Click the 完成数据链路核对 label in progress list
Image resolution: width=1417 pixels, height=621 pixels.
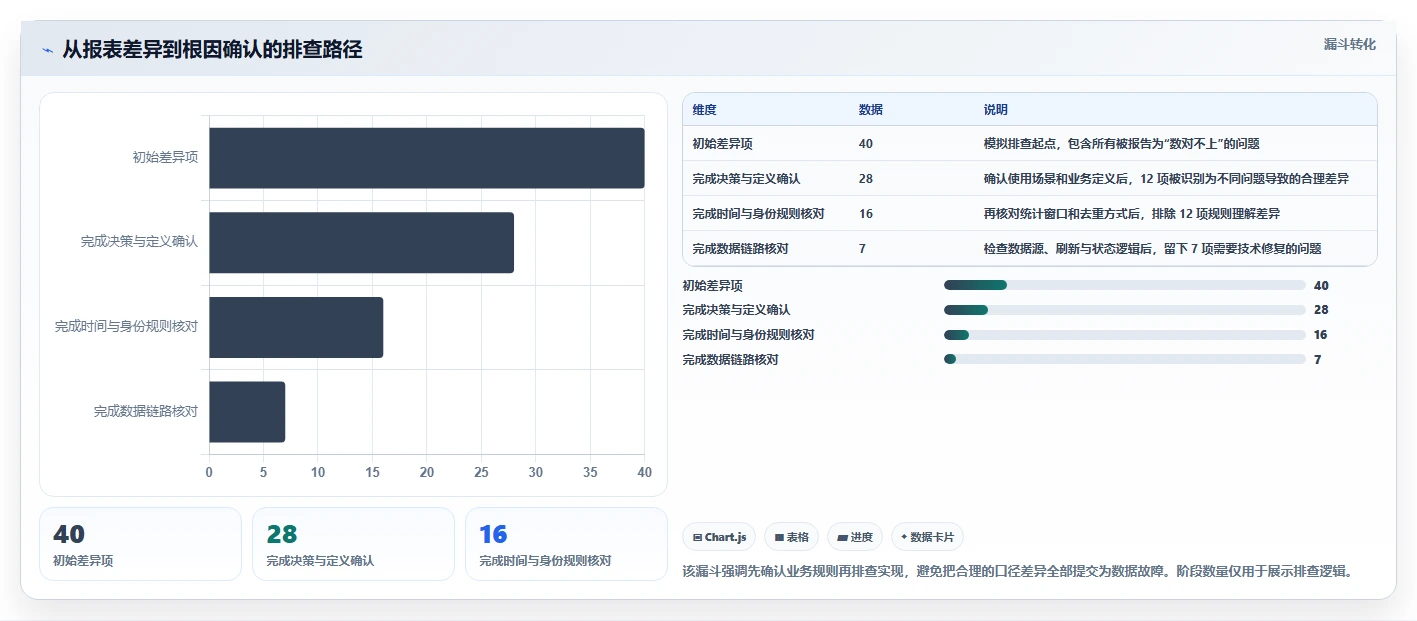coord(730,360)
